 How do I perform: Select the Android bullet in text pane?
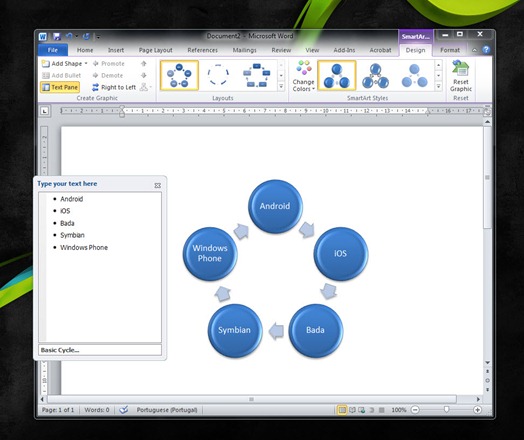72,199
